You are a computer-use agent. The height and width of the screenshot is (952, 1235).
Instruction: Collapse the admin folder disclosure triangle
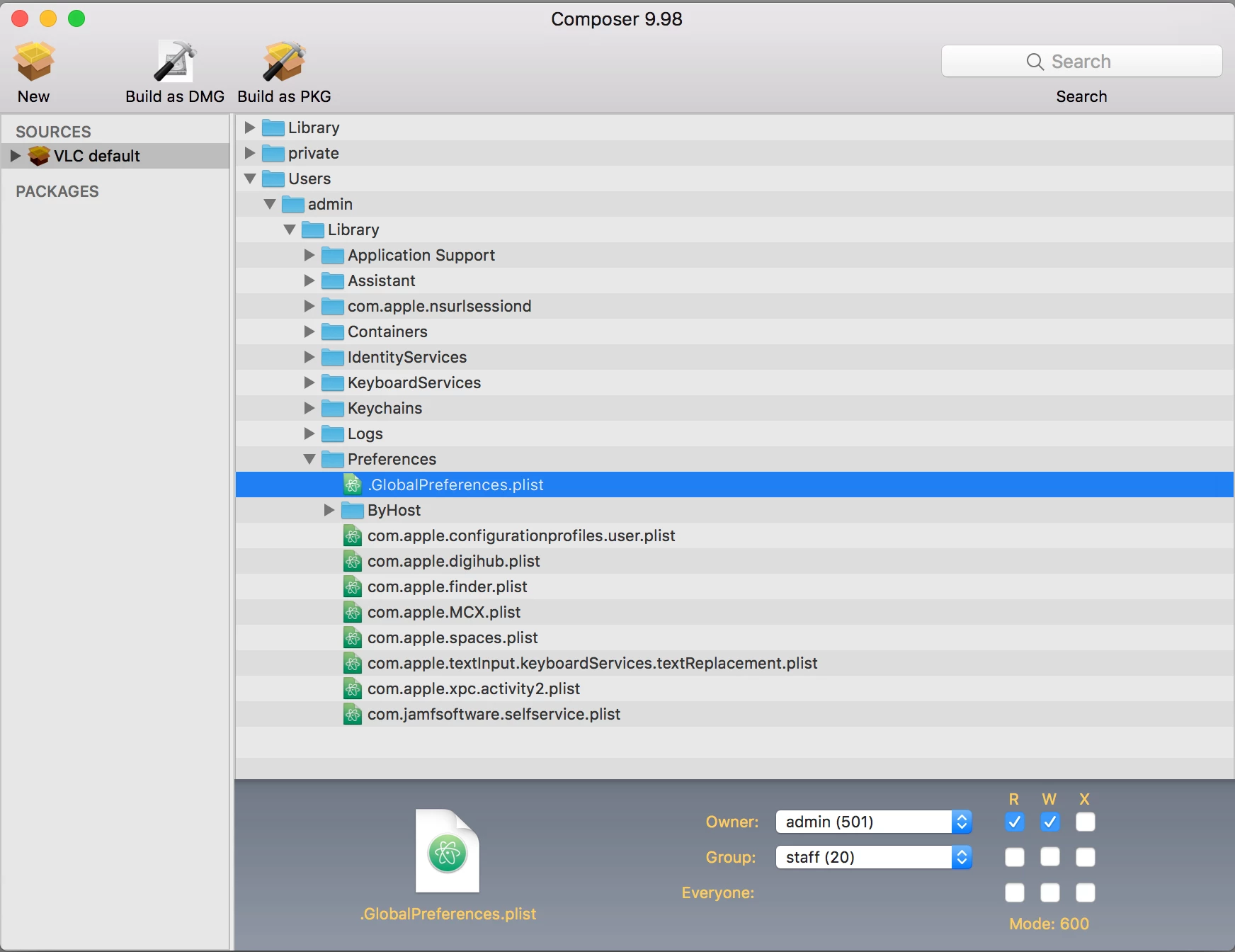click(270, 205)
